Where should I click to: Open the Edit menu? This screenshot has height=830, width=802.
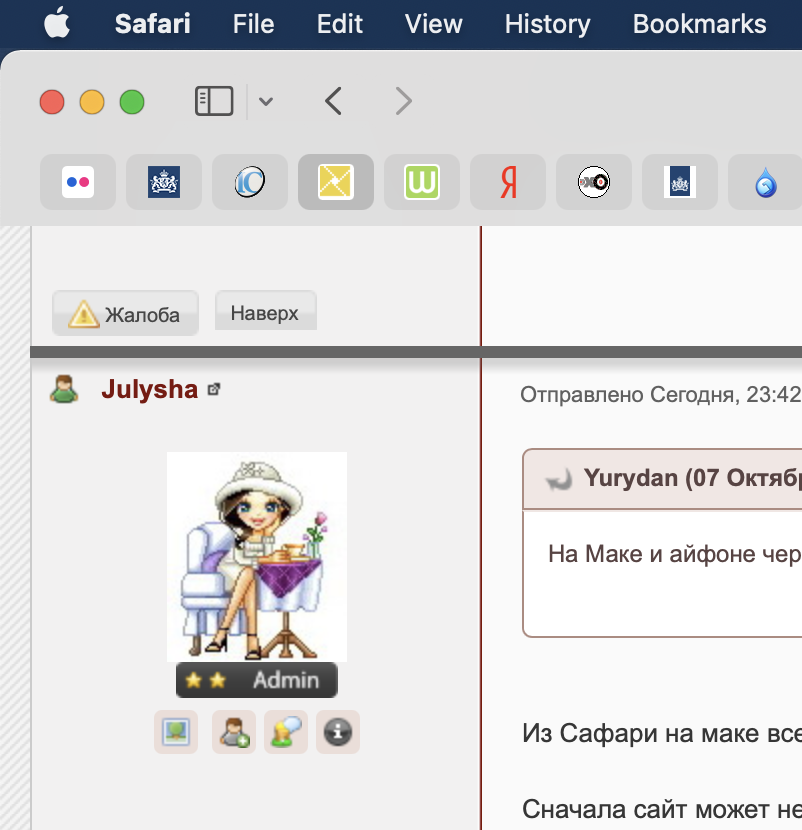[339, 24]
